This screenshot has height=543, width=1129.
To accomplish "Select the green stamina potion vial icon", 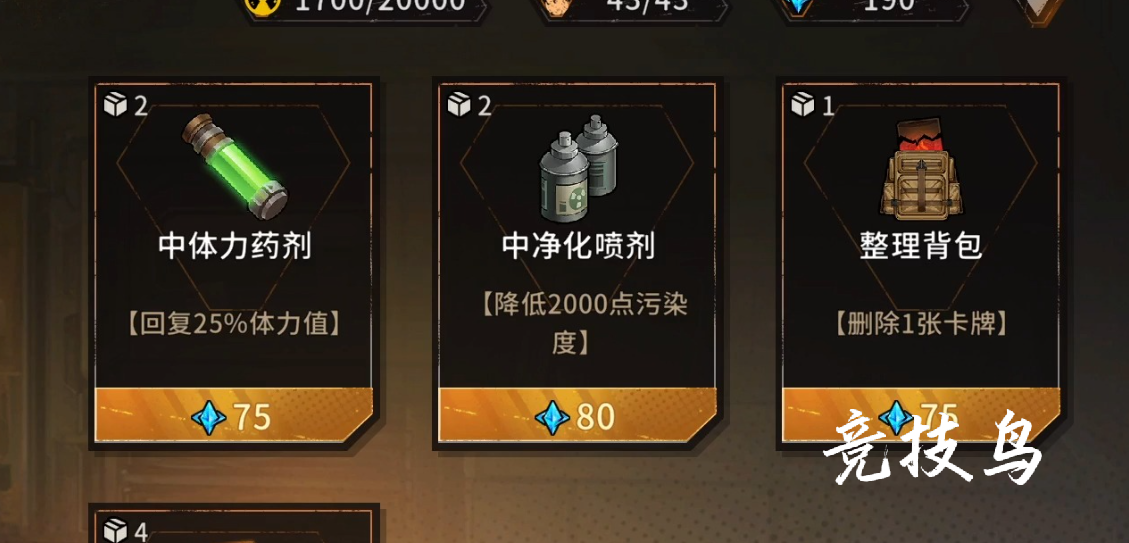I will pyautogui.click(x=234, y=166).
